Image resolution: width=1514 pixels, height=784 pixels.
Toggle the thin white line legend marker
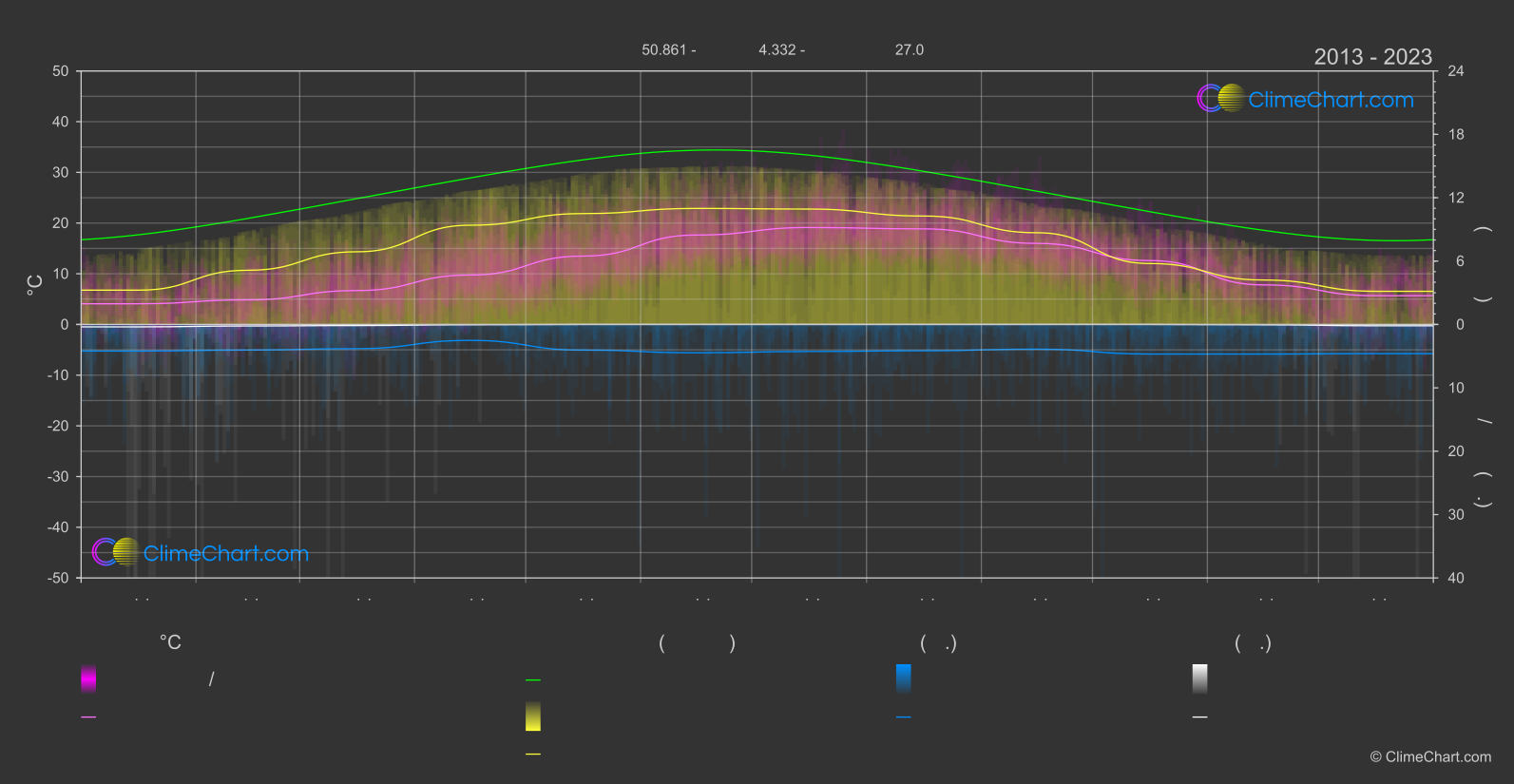coord(1200,717)
